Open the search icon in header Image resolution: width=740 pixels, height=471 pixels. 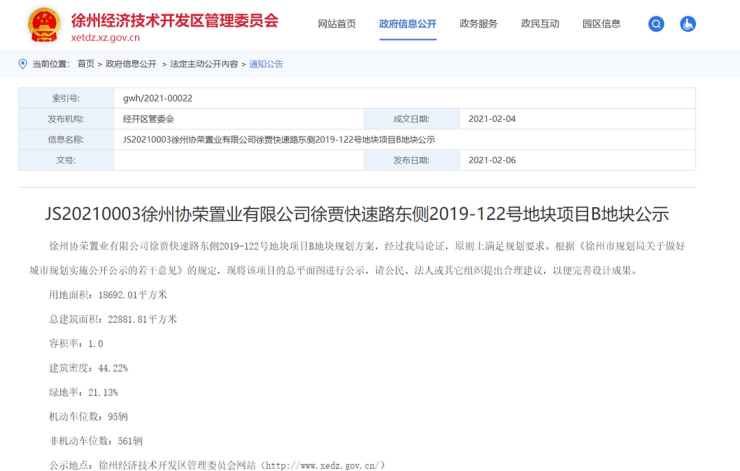[656, 24]
